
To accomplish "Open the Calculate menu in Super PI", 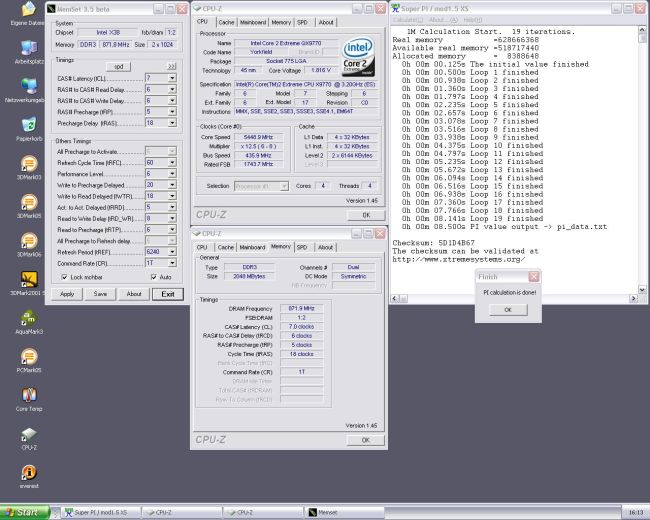I will (x=408, y=20).
